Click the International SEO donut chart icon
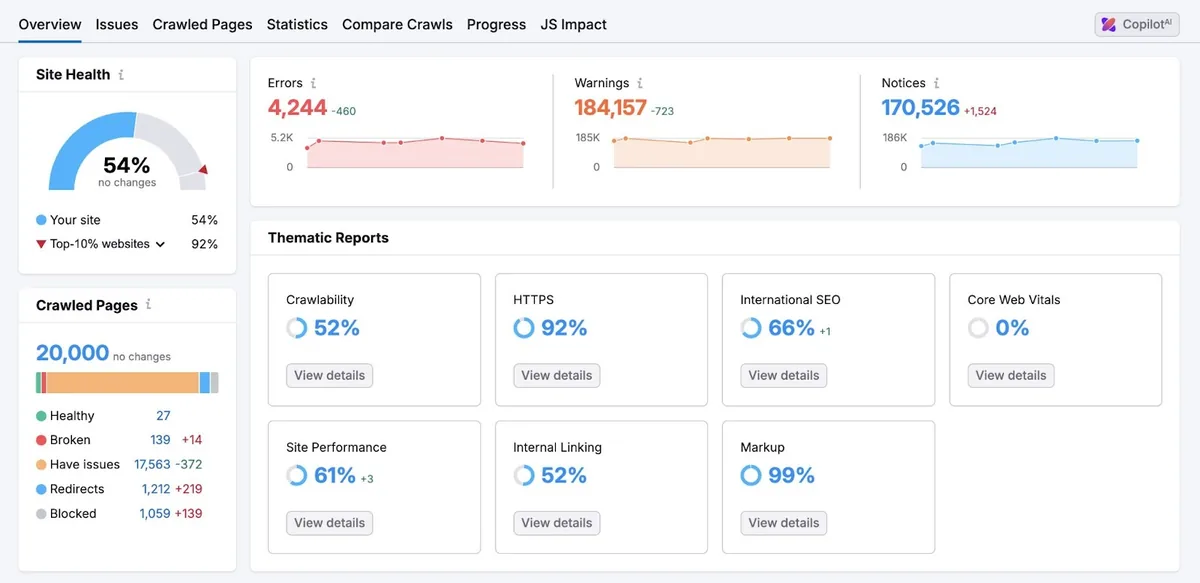Viewport: 1200px width, 583px height. point(751,328)
